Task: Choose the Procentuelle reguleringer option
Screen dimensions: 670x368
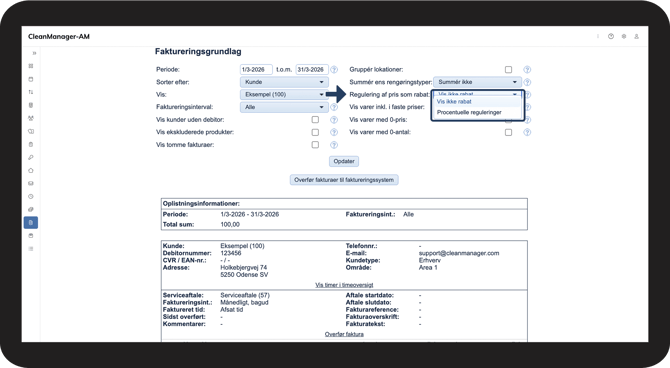Action: 477,112
